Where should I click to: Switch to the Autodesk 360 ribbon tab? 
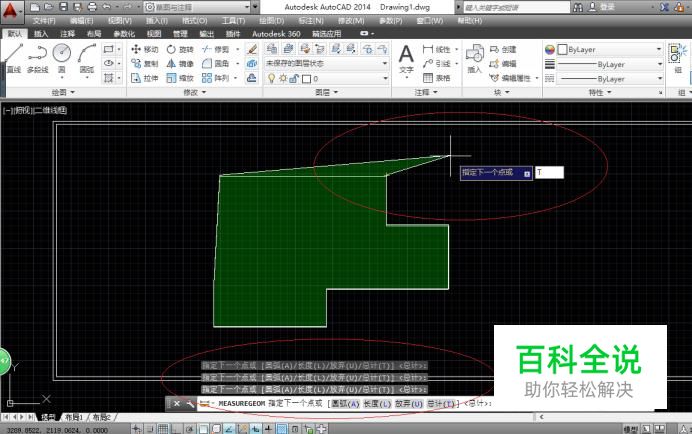[x=276, y=34]
